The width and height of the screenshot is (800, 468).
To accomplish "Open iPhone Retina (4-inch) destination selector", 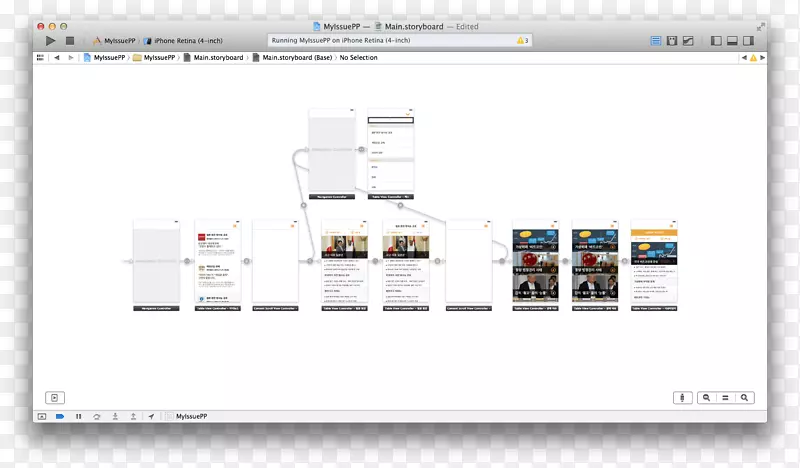I will pos(183,41).
